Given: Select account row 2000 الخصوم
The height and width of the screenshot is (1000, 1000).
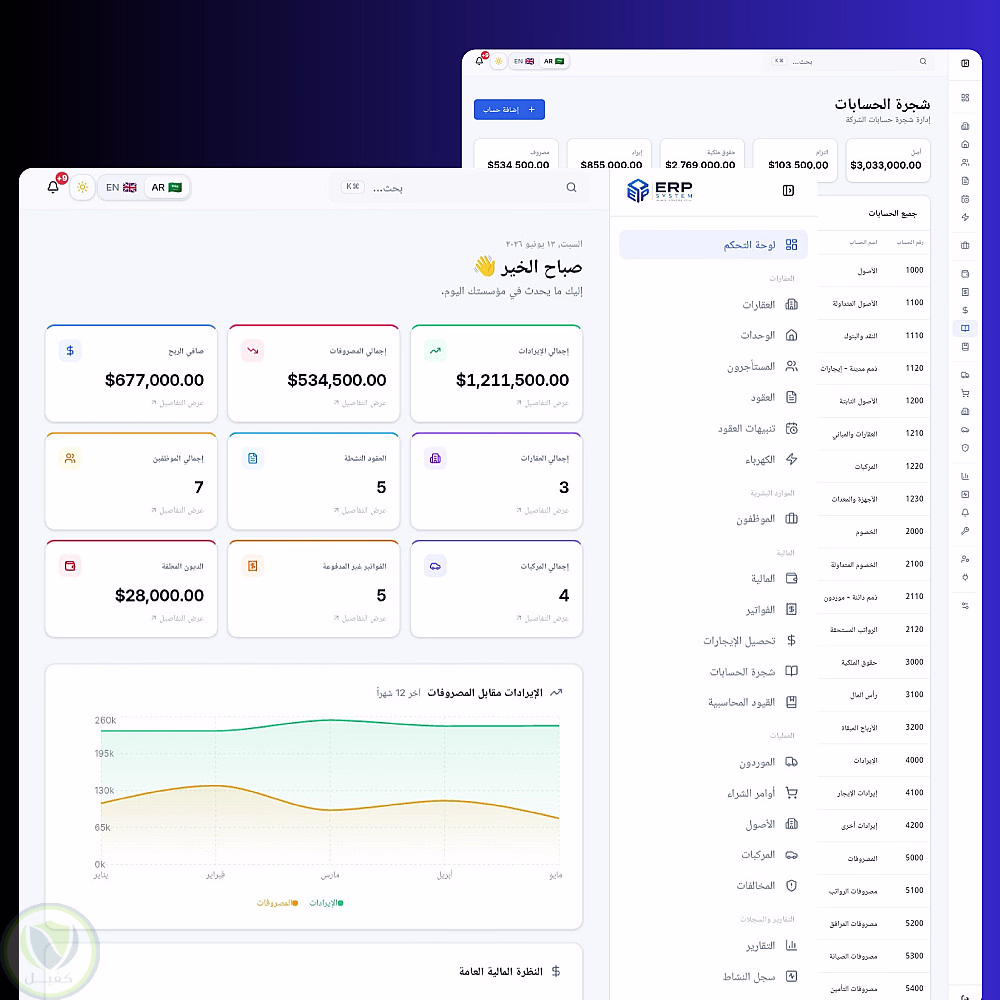Looking at the screenshot, I should tap(874, 531).
